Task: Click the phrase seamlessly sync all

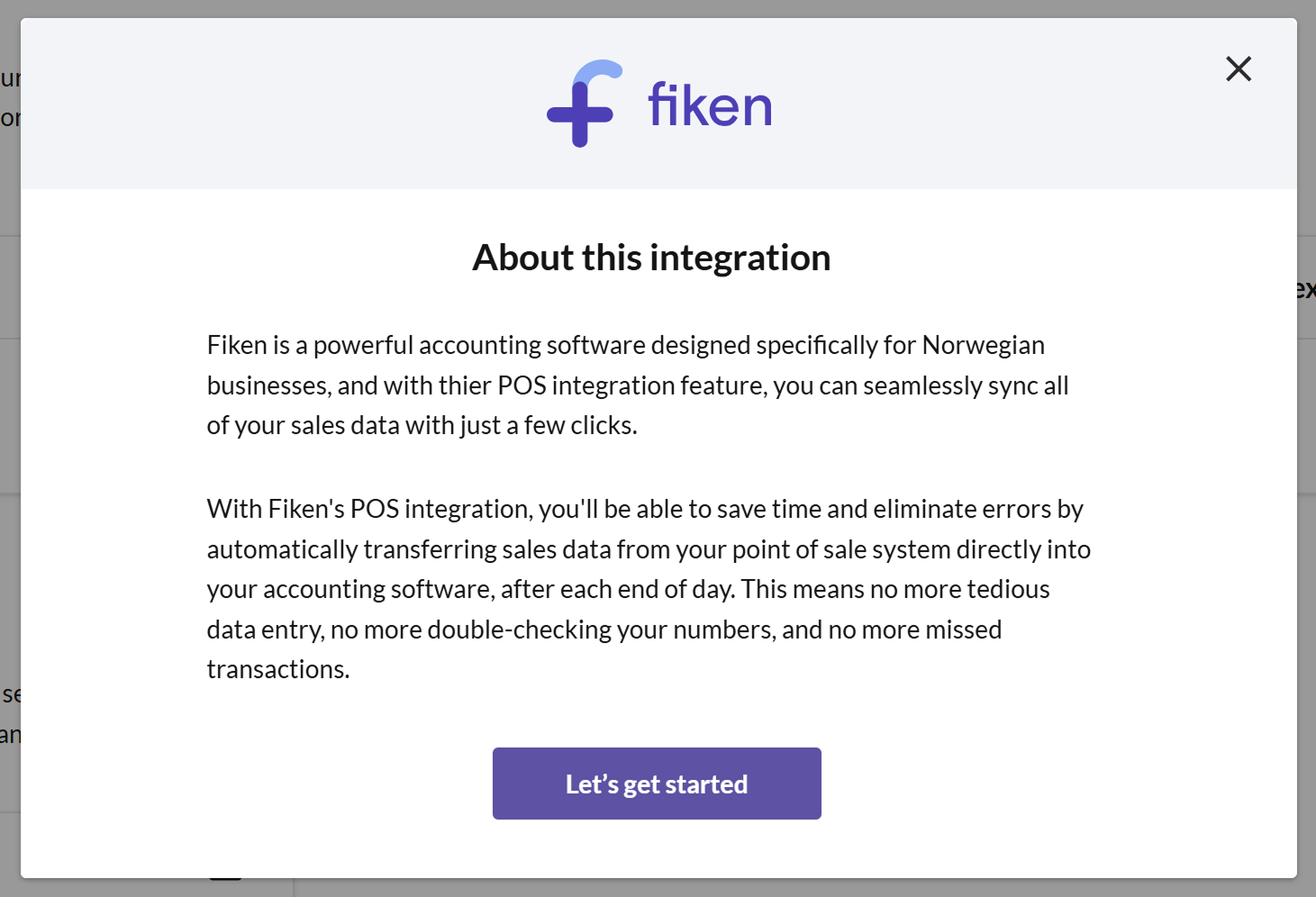Action: click(966, 385)
